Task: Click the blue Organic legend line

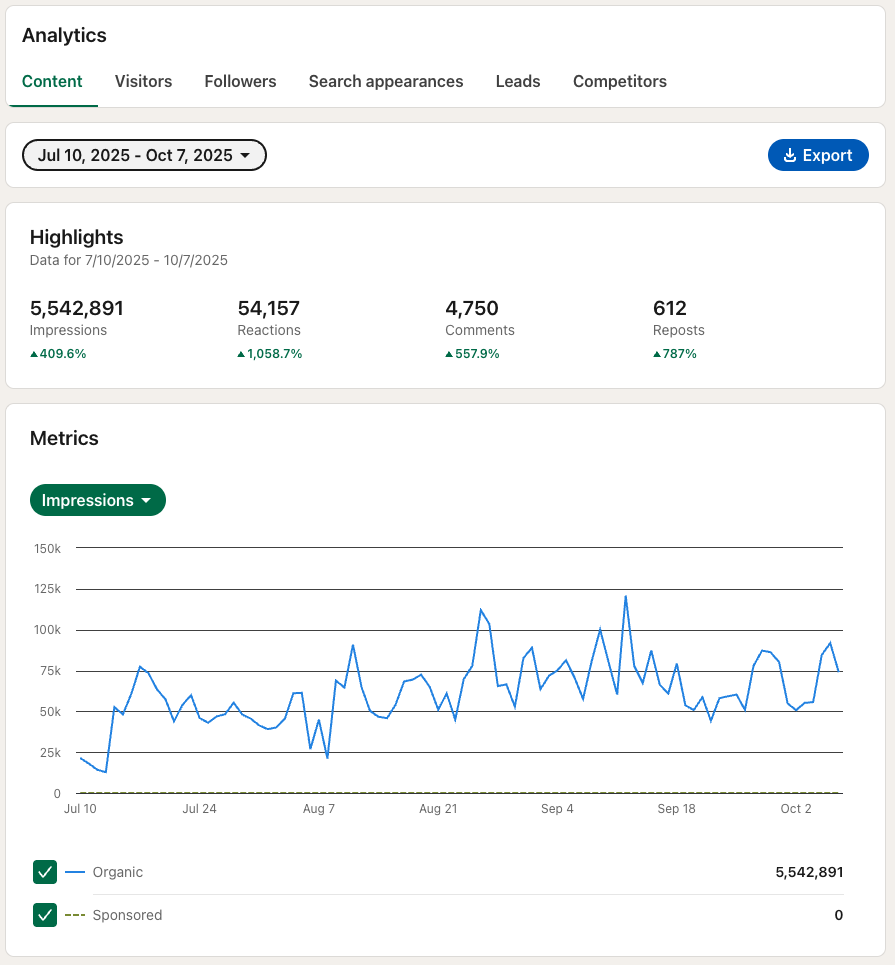Action: click(x=75, y=872)
